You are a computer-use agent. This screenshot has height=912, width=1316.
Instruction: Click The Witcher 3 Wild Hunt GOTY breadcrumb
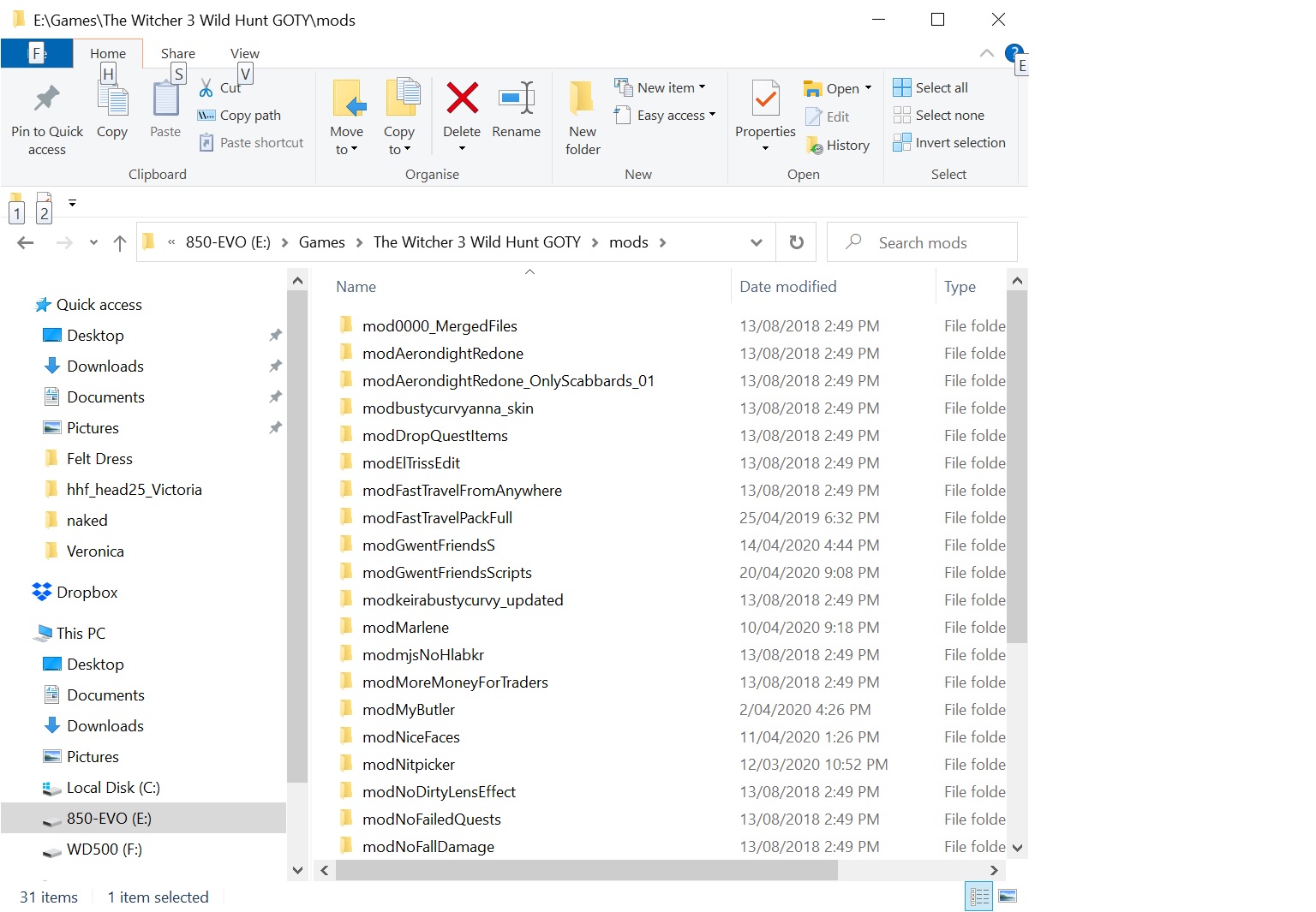click(x=477, y=242)
